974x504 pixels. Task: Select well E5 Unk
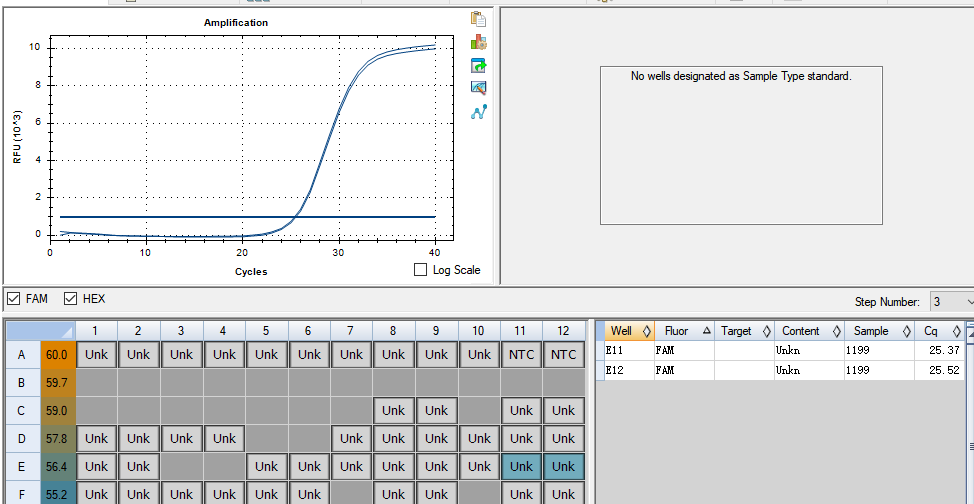(x=266, y=467)
